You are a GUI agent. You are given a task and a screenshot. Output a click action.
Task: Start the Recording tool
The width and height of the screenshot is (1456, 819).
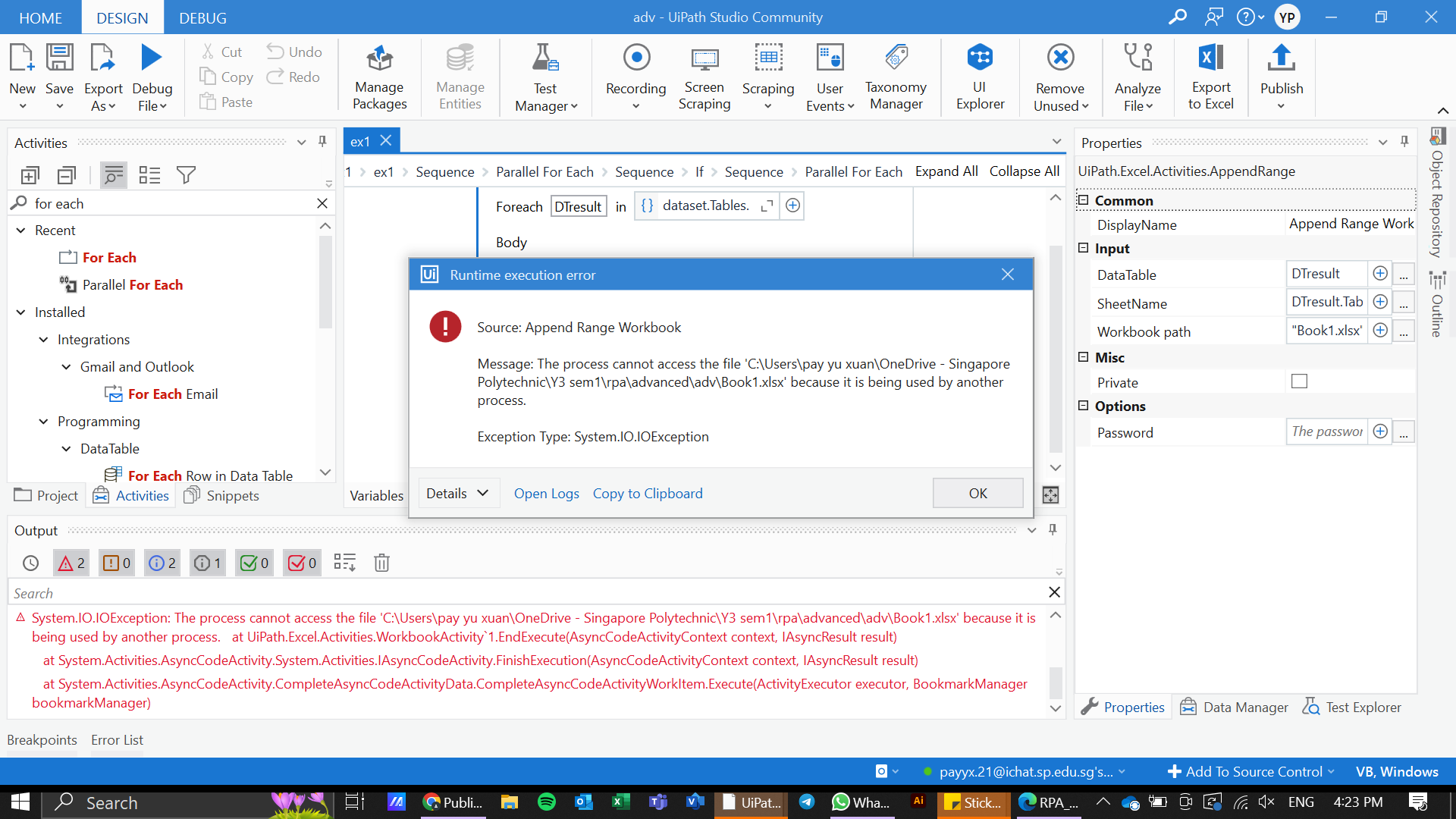coord(635,77)
